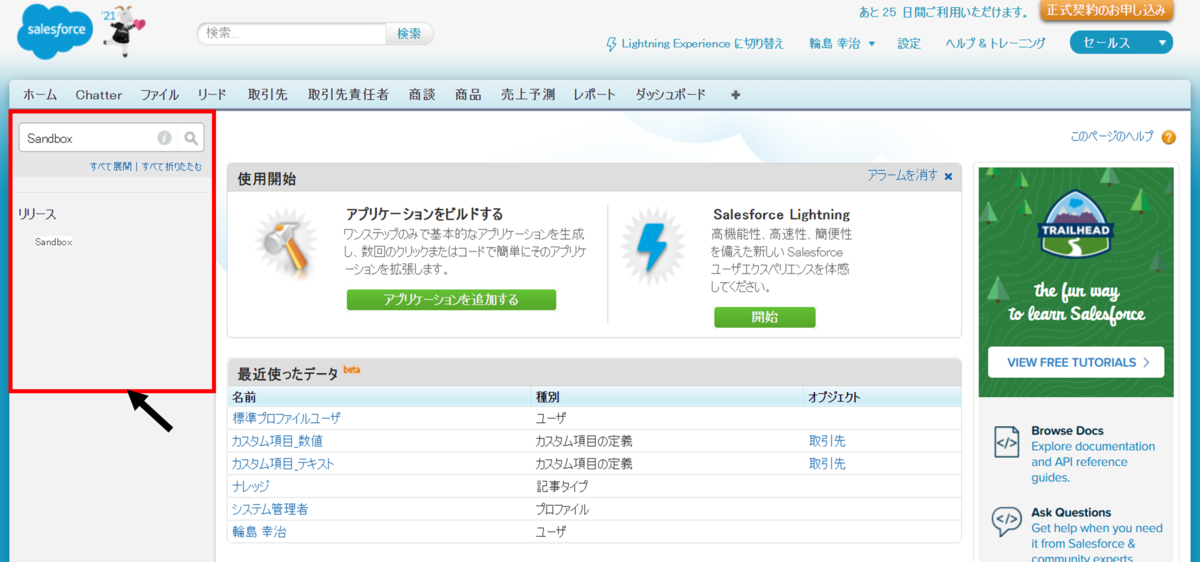Click the リリース section heading
Viewport: 1200px width, 562px height.
click(37, 214)
